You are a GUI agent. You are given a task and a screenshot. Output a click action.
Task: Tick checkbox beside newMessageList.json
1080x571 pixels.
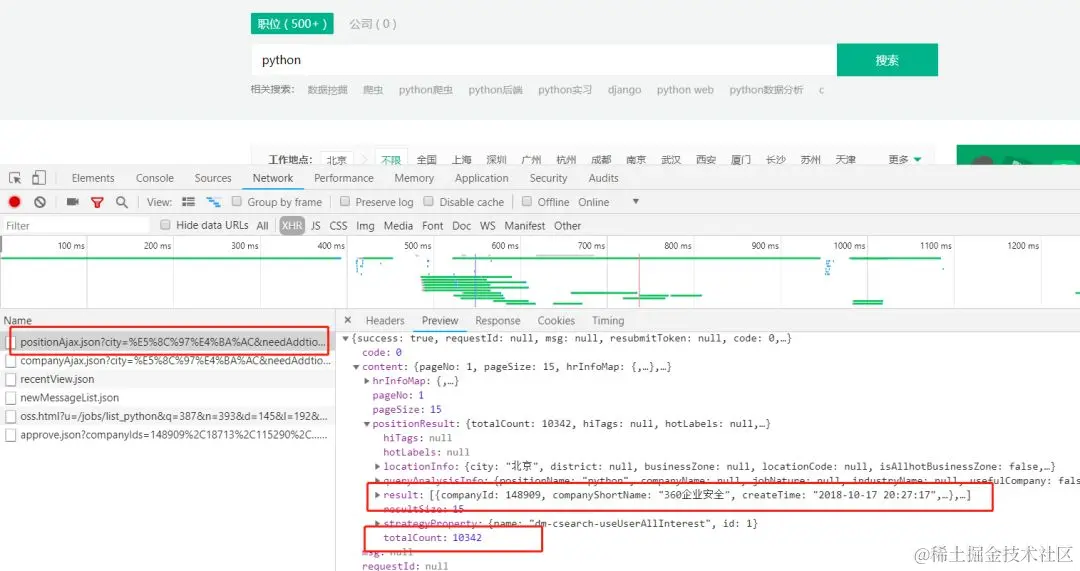pos(10,398)
